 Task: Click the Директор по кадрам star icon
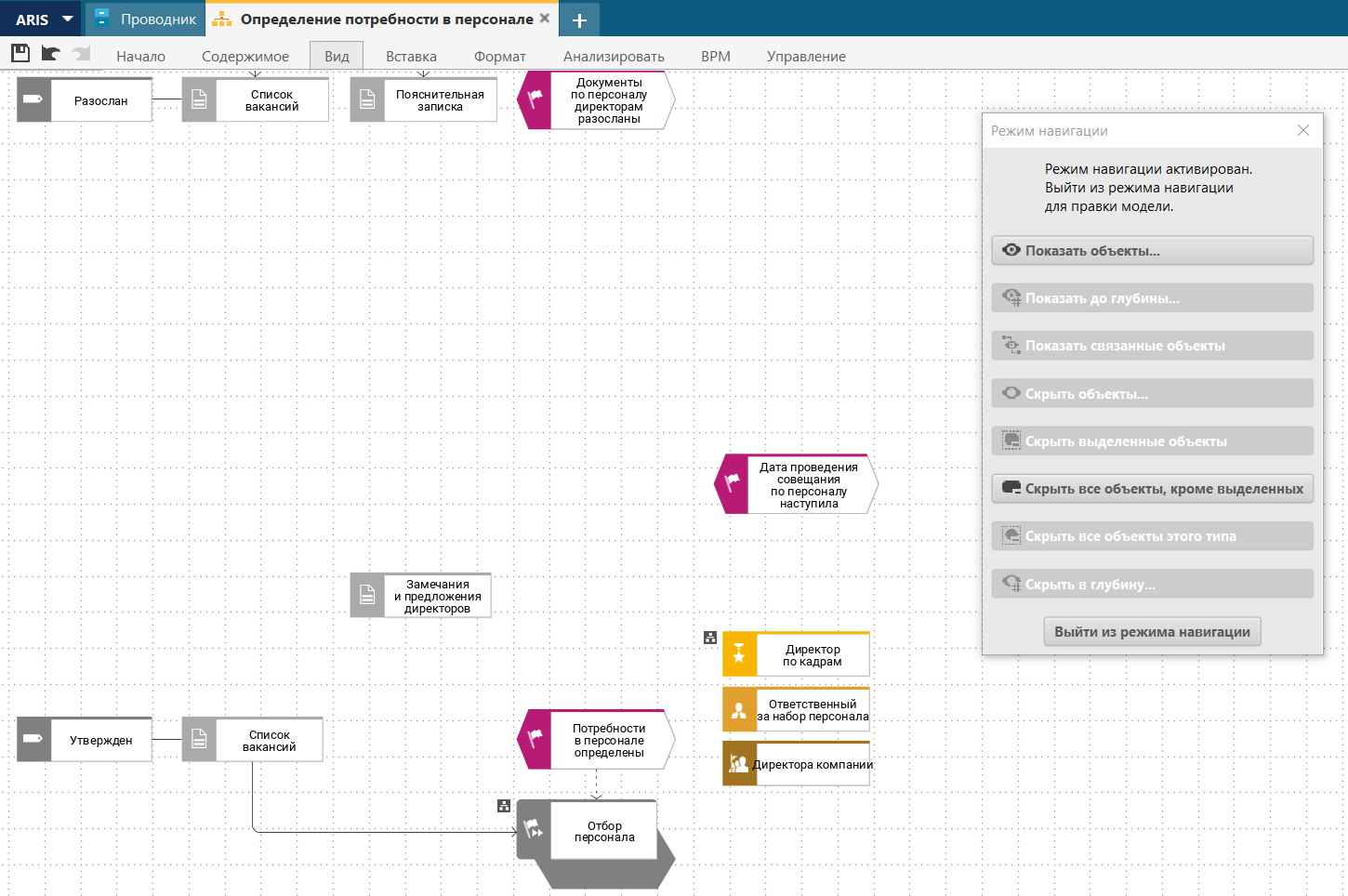pos(740,654)
